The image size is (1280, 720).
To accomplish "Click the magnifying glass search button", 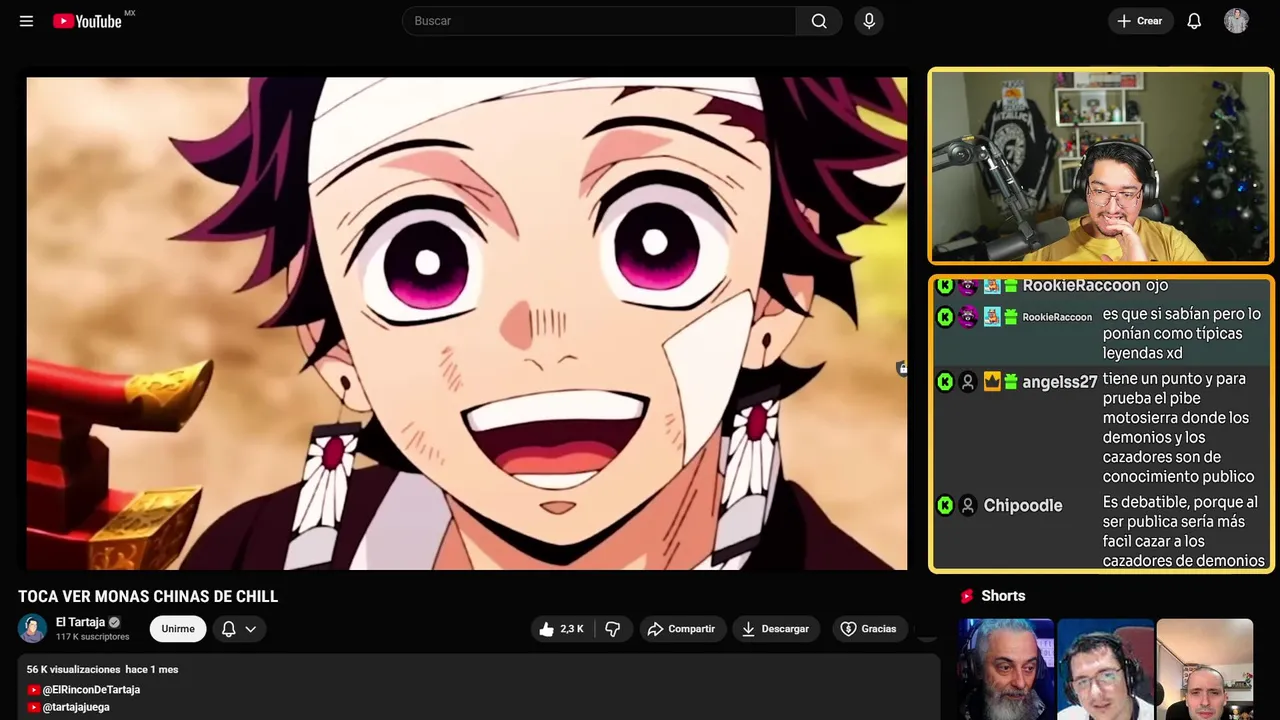I will coord(819,21).
